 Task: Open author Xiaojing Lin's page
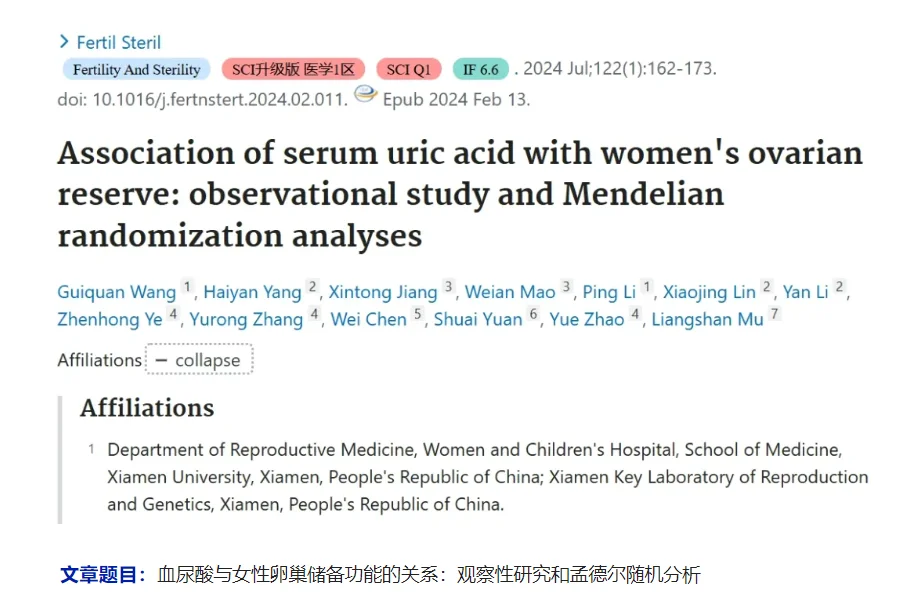point(709,292)
